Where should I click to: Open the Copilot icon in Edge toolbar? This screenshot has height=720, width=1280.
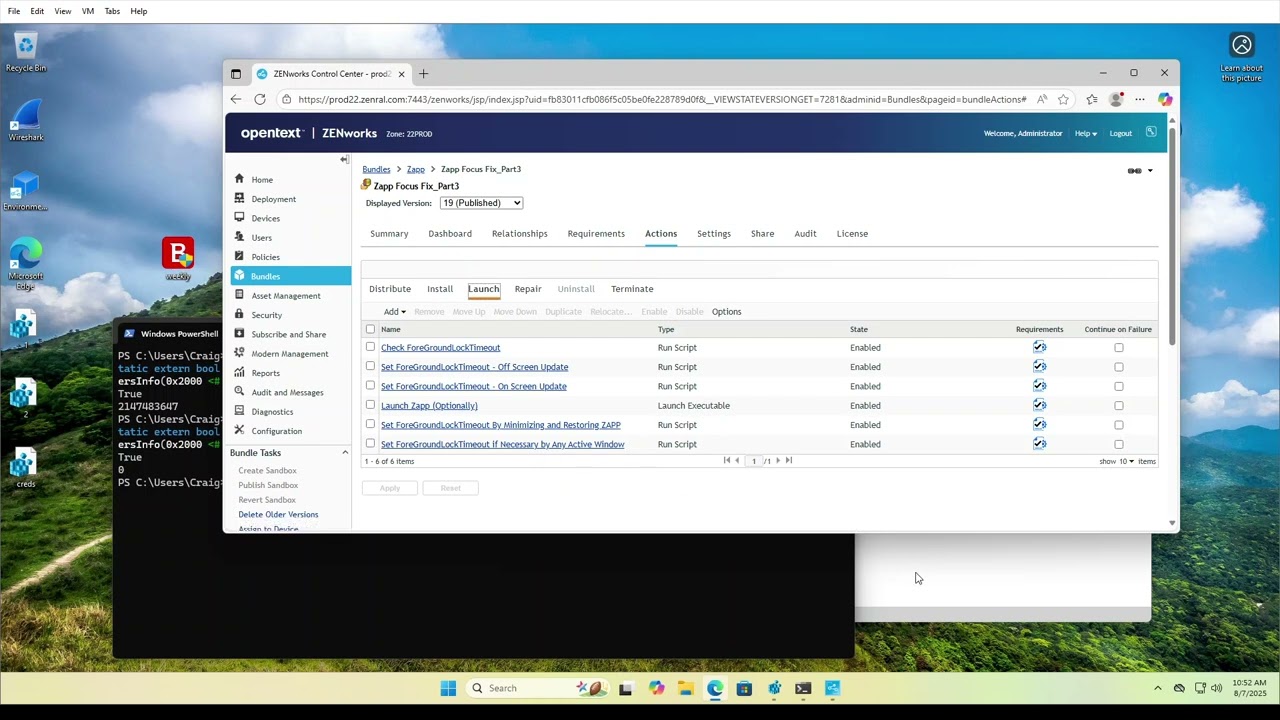coord(1165,99)
